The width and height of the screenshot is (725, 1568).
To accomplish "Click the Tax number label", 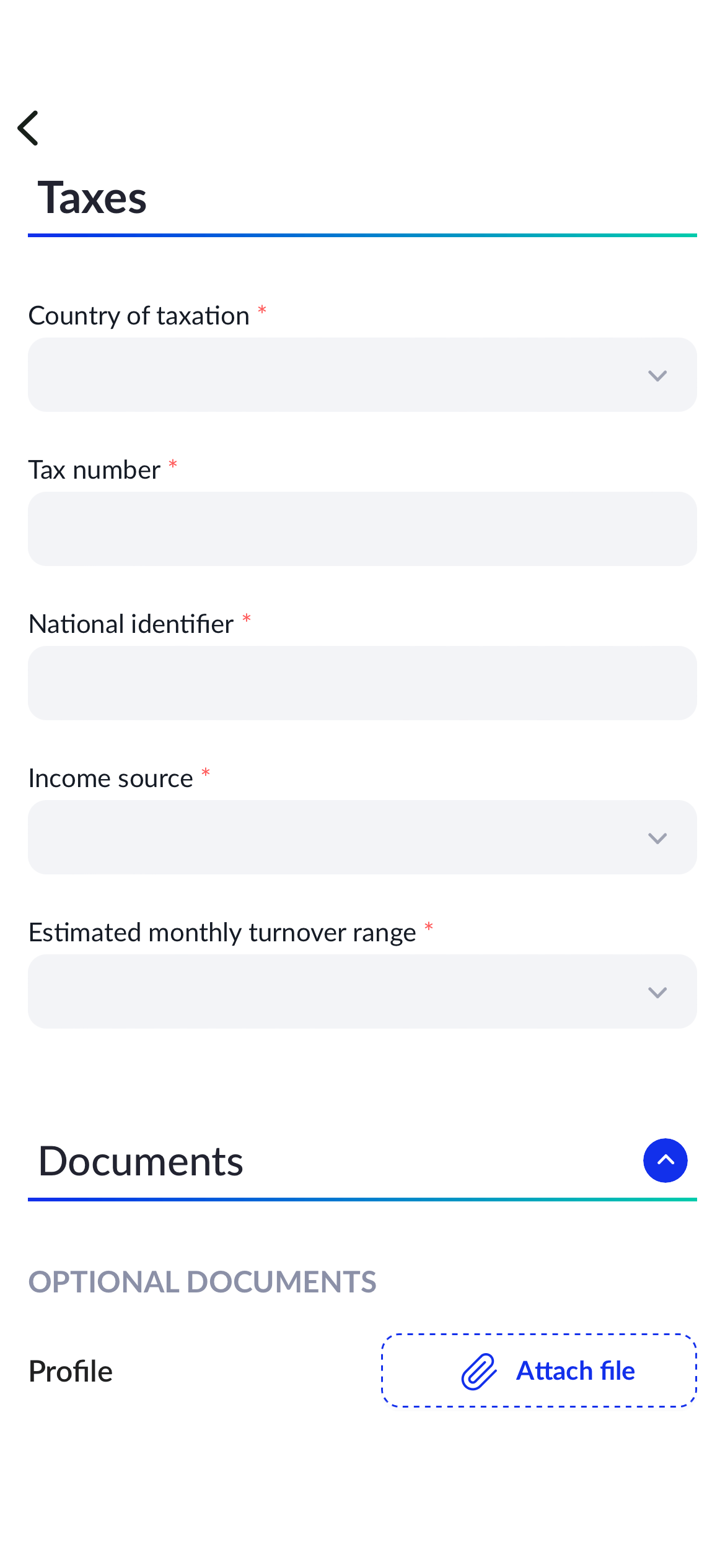I will click(95, 470).
